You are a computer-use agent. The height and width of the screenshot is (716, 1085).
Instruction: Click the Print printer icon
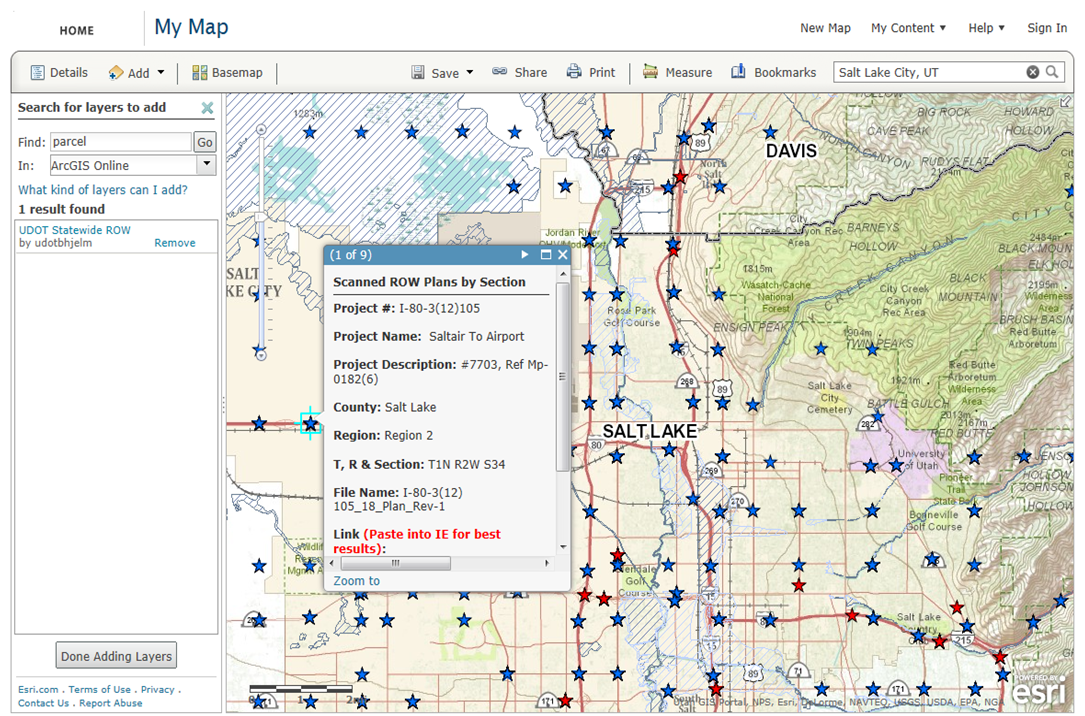coord(574,72)
